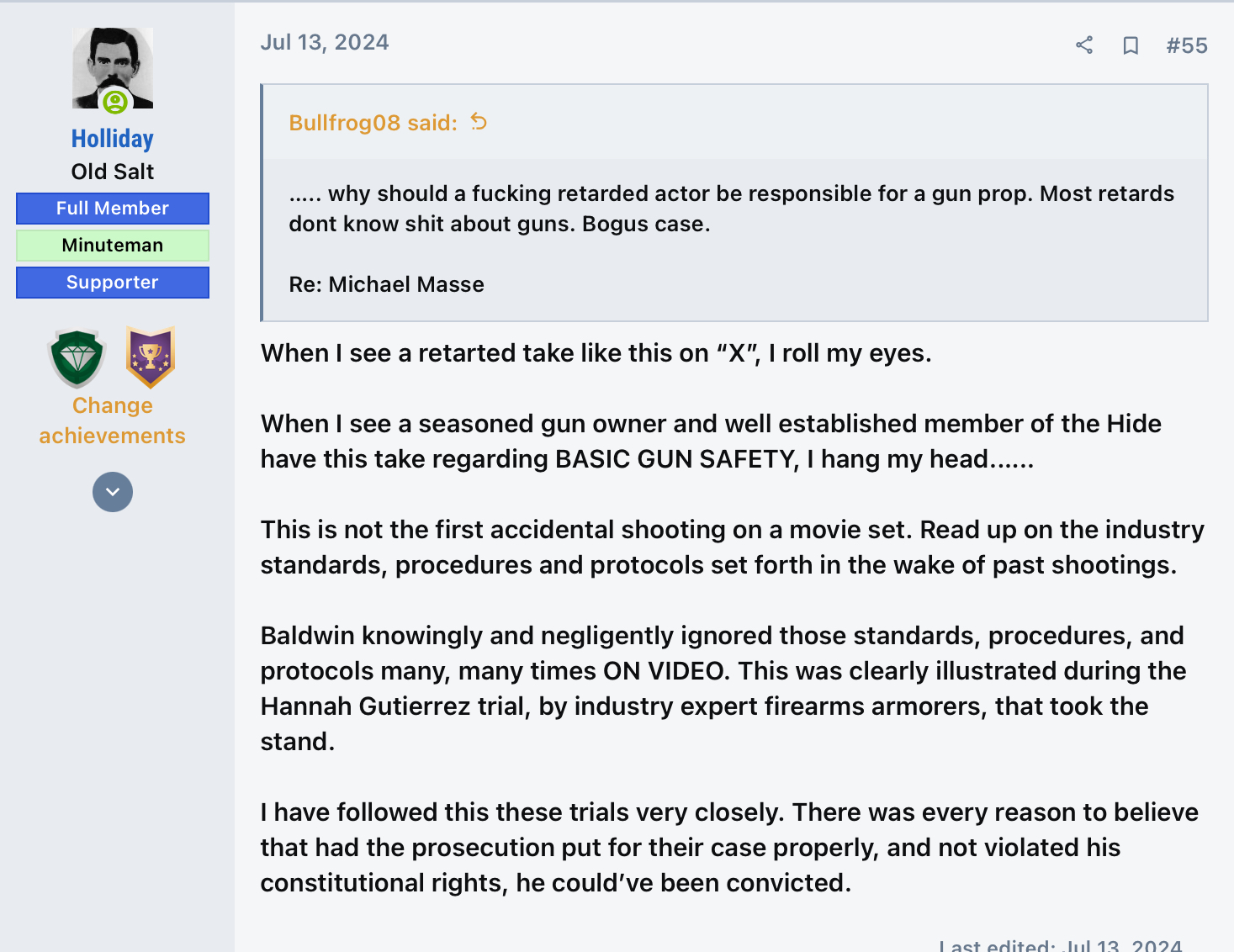Click the Change achievements link
1234x952 pixels.
(x=112, y=420)
